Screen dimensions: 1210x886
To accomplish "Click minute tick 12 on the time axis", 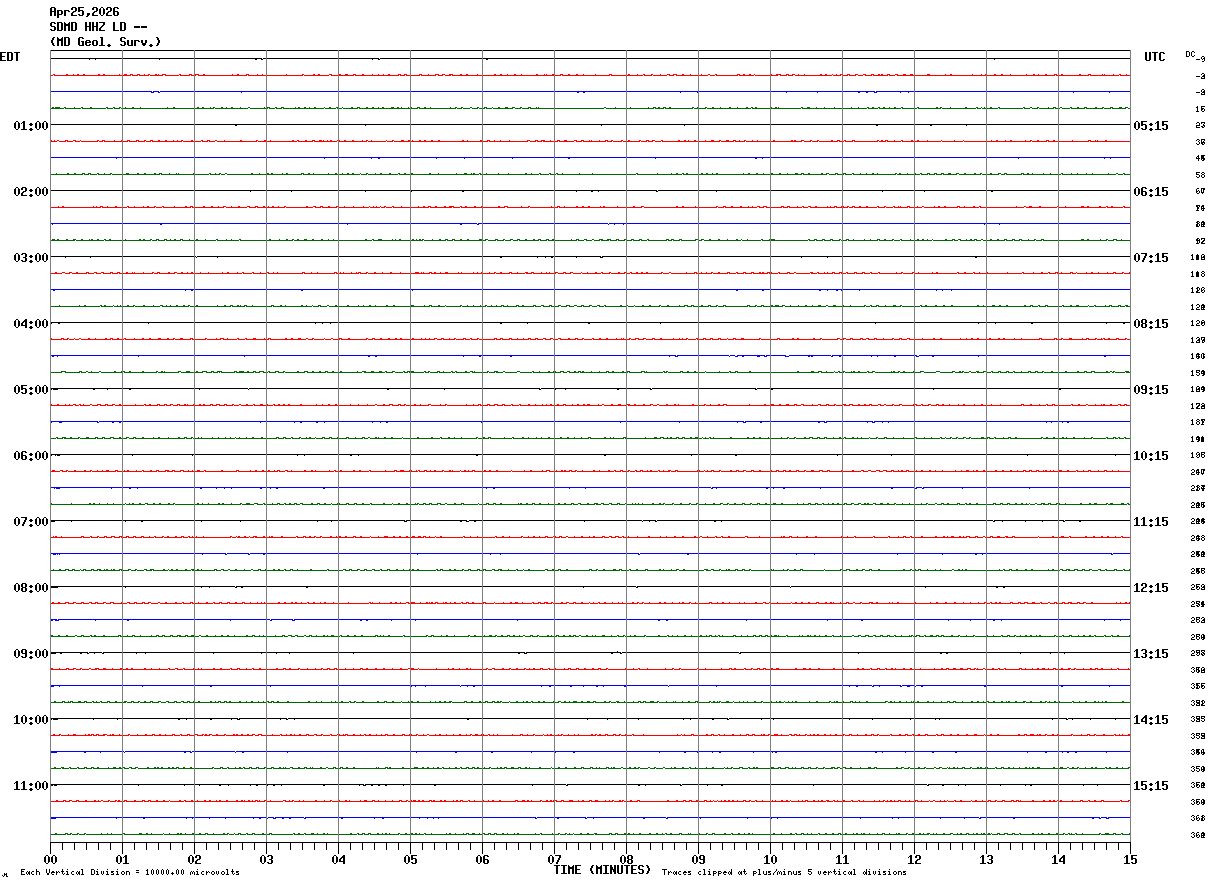I will point(914,858).
